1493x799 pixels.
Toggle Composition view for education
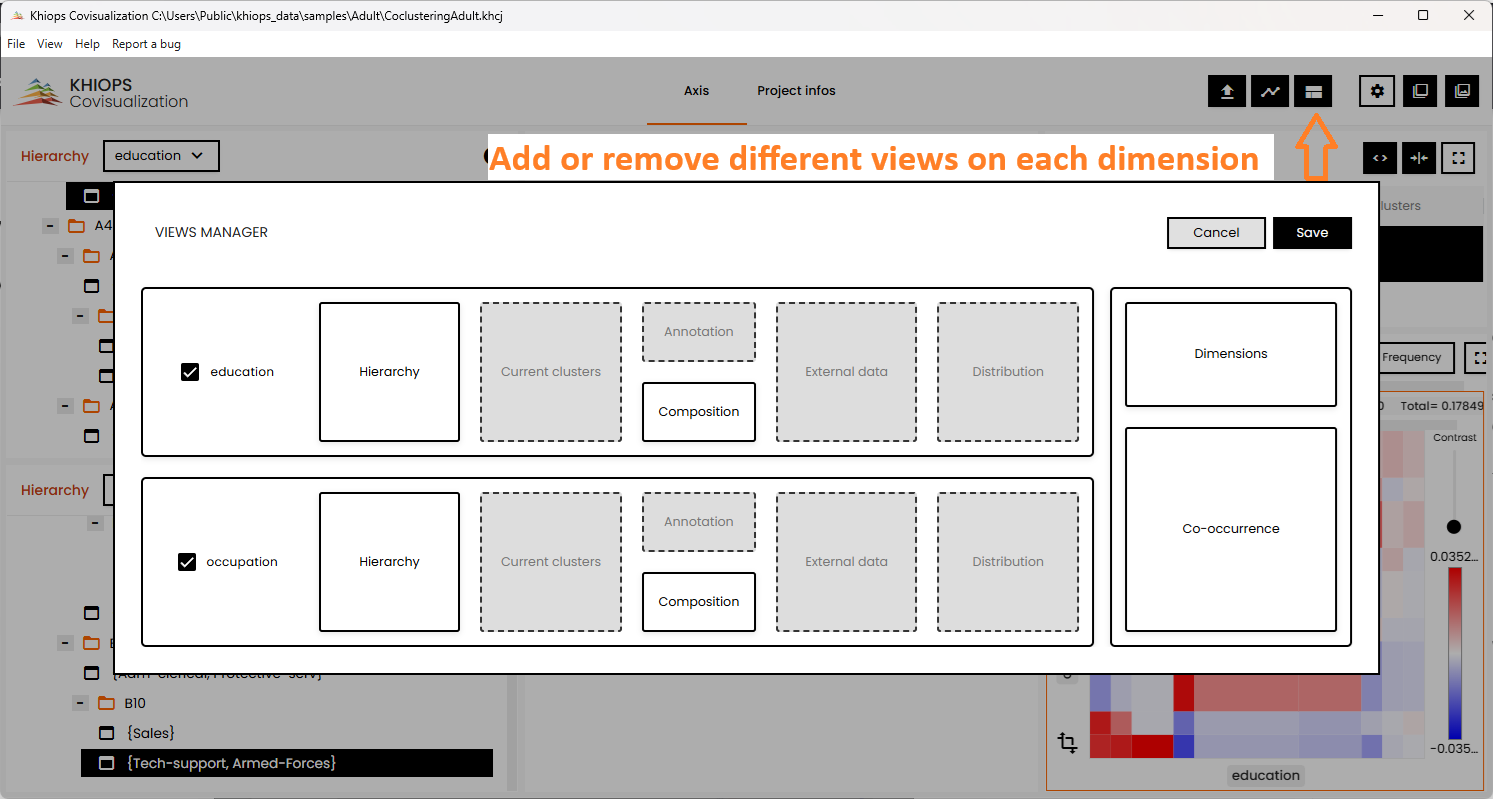(x=699, y=412)
